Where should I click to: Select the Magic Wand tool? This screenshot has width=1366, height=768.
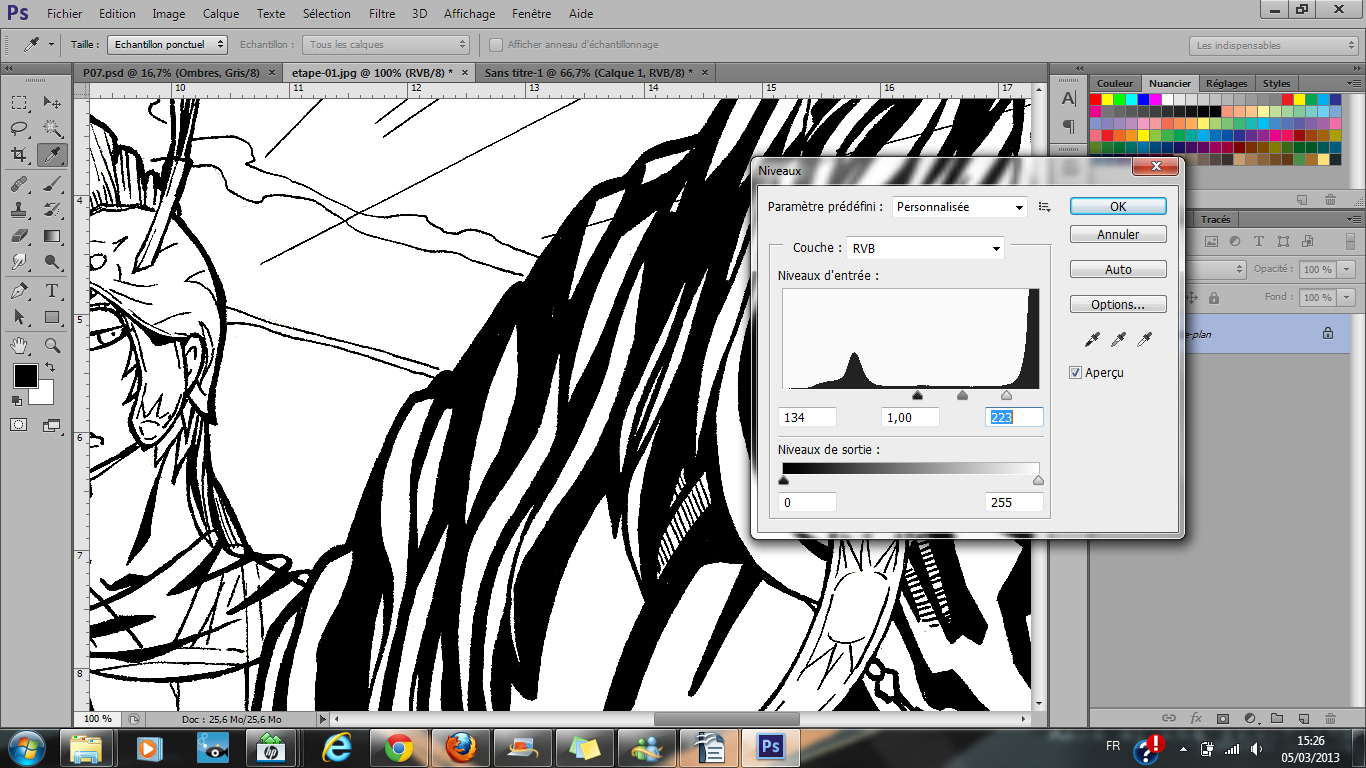coord(52,128)
